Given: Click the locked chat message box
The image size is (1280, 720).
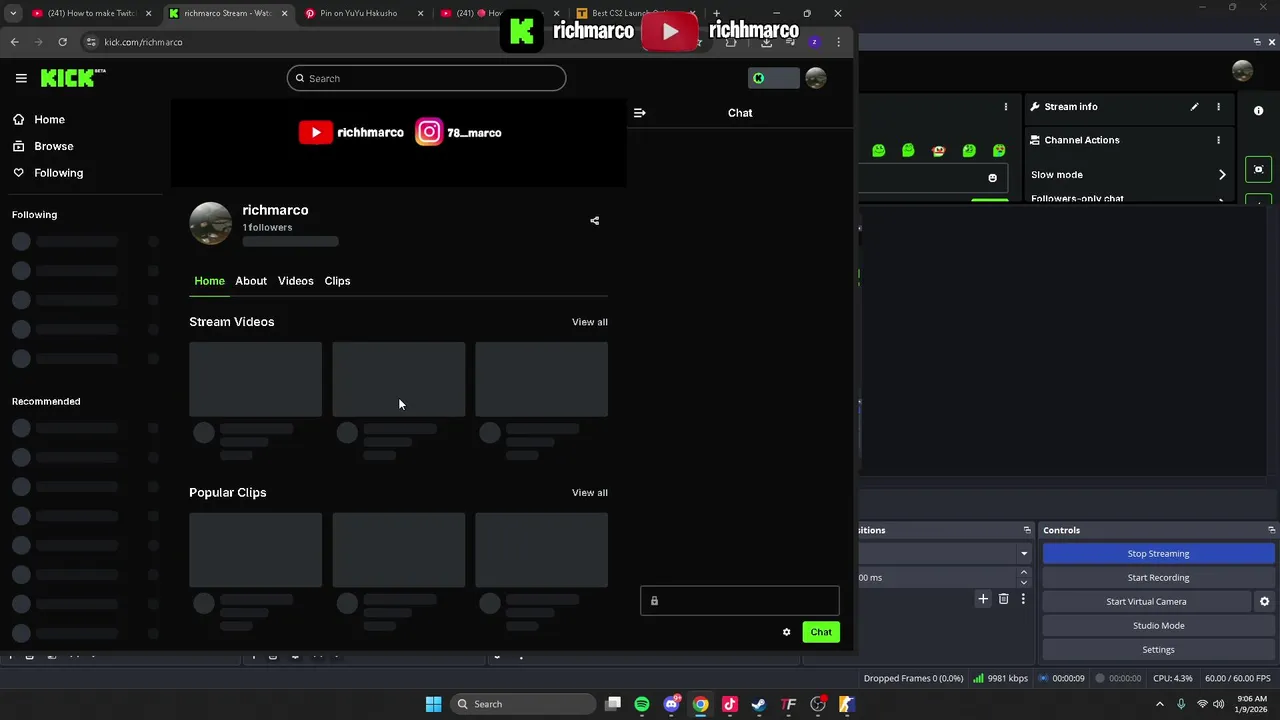Looking at the screenshot, I should tap(740, 601).
